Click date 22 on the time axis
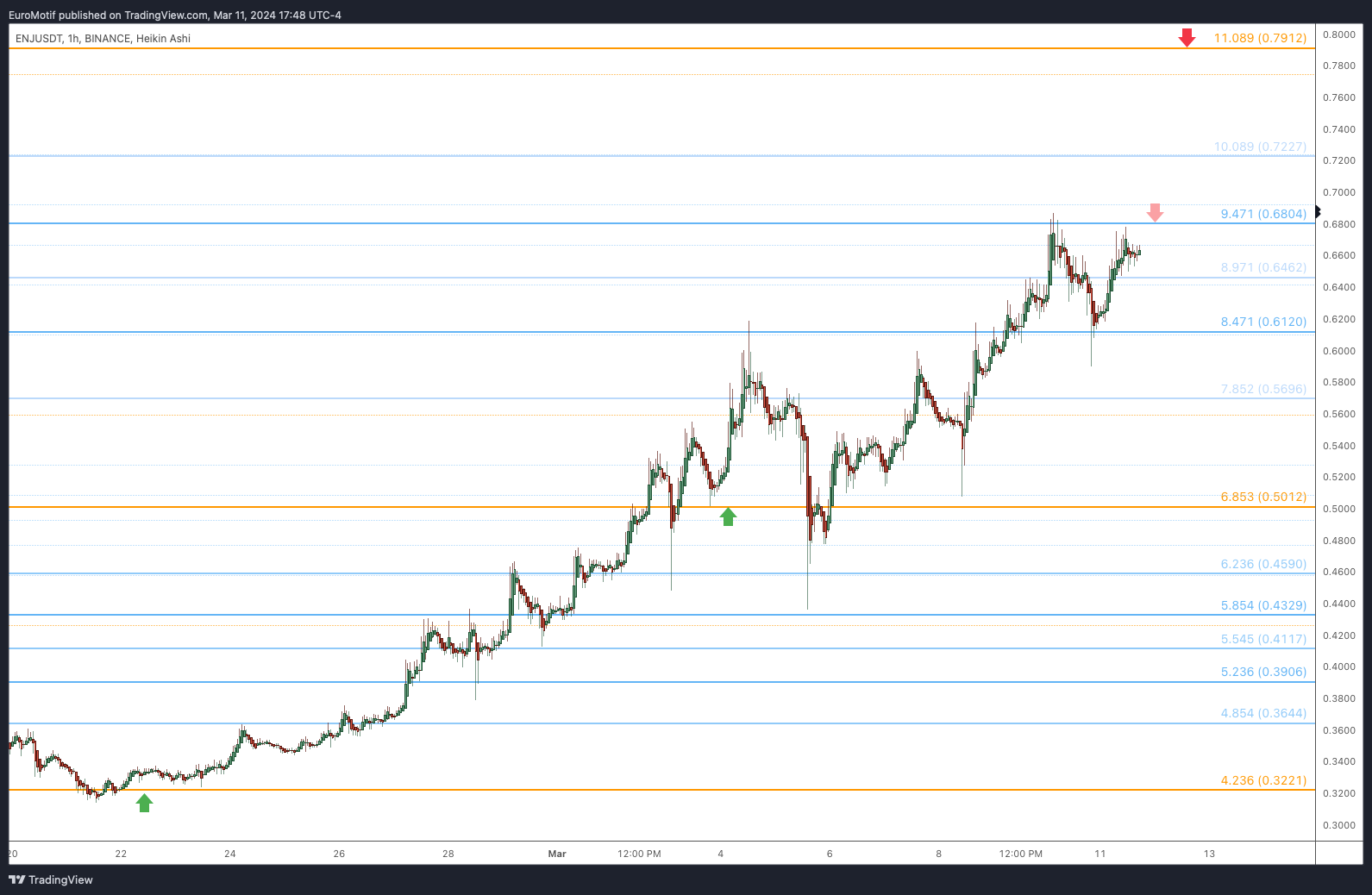Image resolution: width=1372 pixels, height=895 pixels. tap(121, 854)
